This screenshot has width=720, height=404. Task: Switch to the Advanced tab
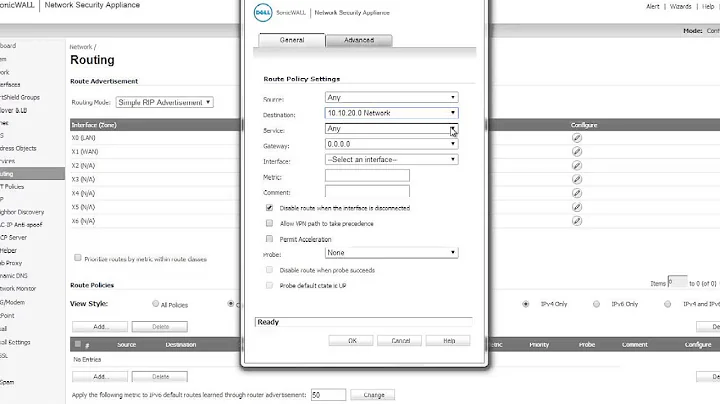pos(359,40)
